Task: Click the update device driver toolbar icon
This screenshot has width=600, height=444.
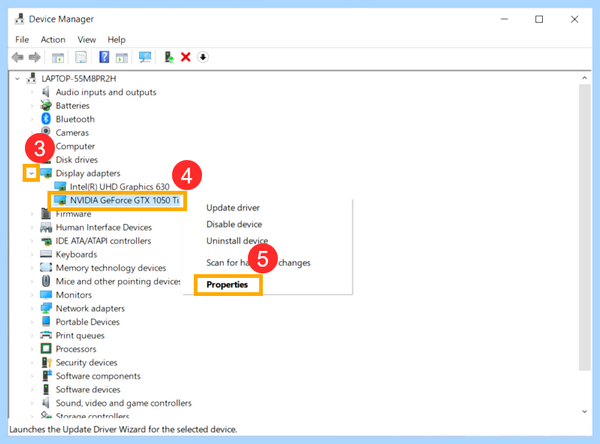Action: click(x=169, y=57)
